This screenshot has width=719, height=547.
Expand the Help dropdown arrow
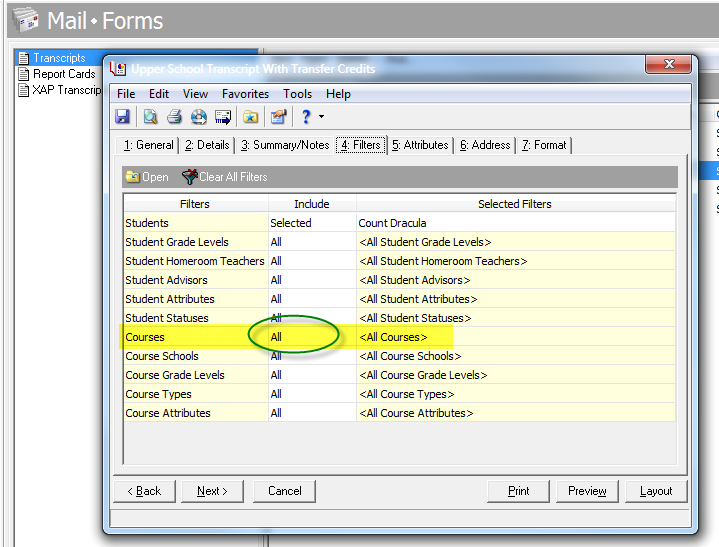click(x=321, y=116)
